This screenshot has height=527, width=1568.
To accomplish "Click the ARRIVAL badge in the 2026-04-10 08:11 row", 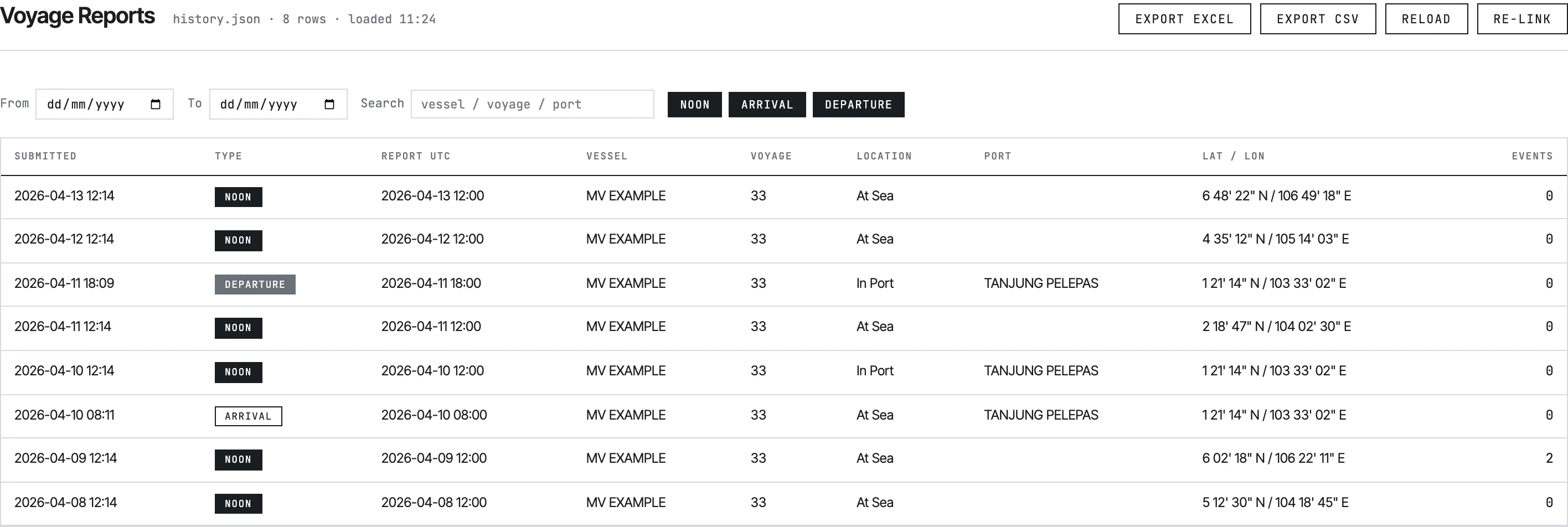I will point(249,416).
